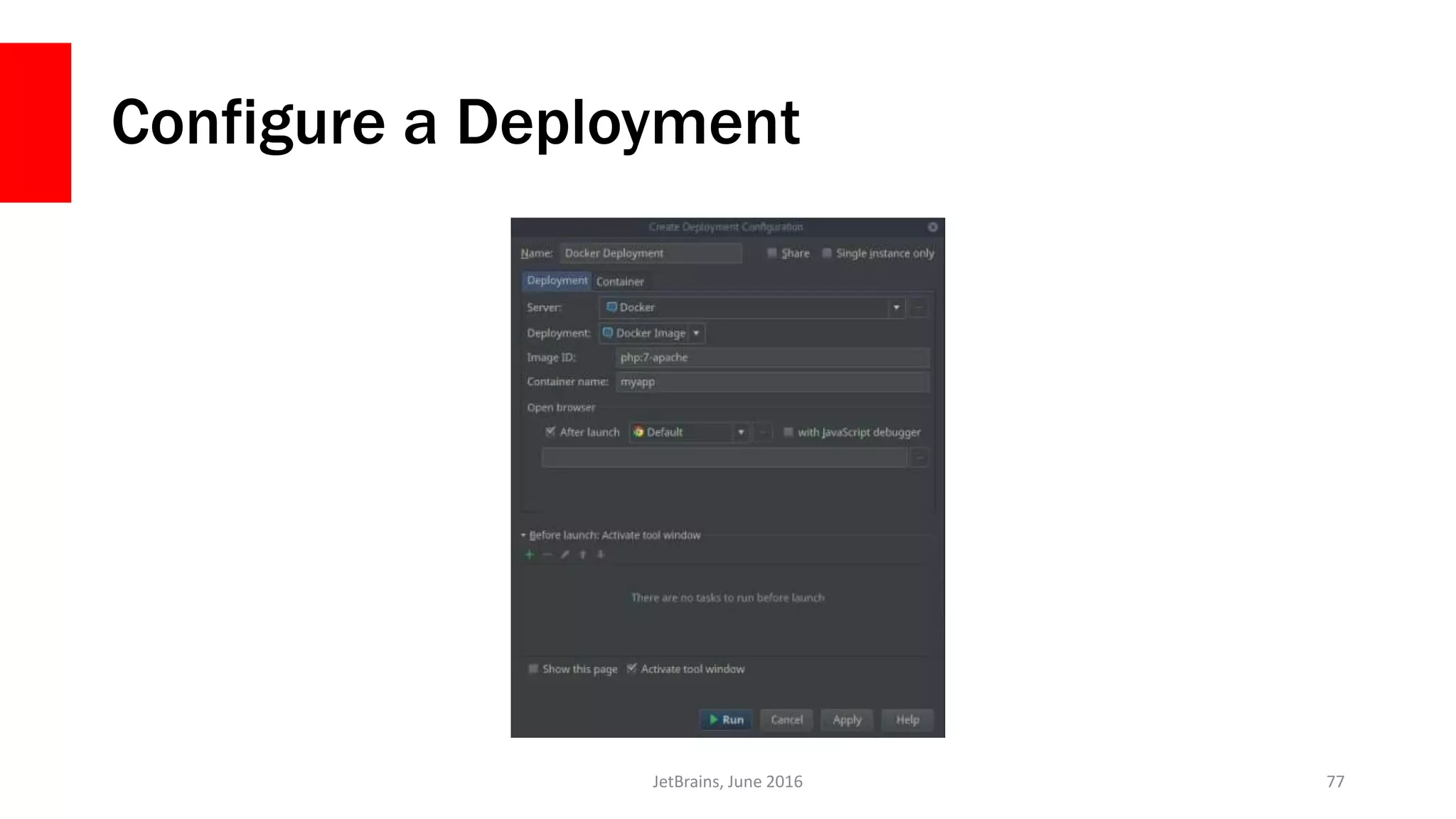The height and width of the screenshot is (819, 1456).
Task: Close the Create Deployment Configuration dialog
Action: [x=933, y=227]
